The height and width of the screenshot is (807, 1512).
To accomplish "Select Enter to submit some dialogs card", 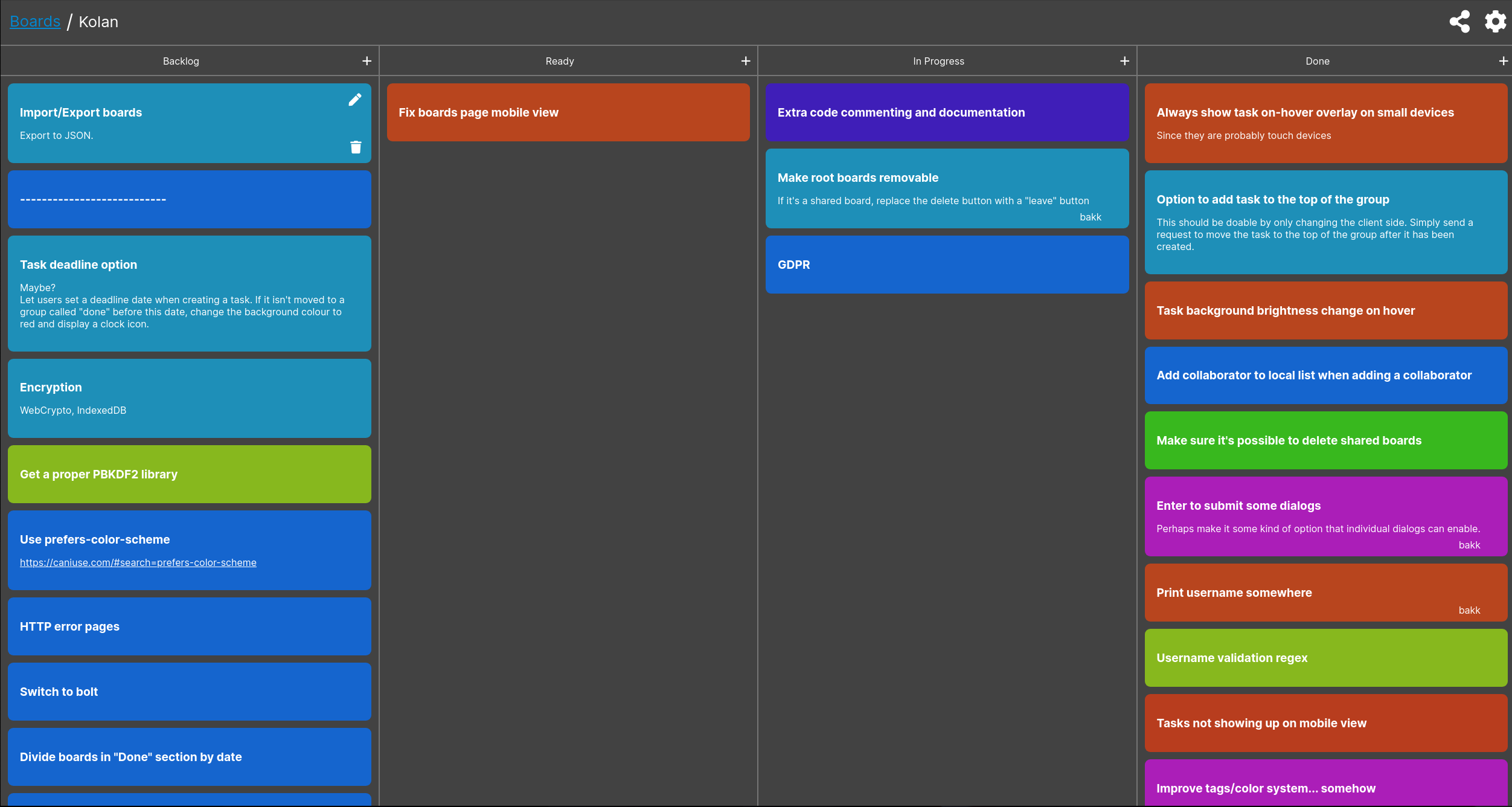I will (1325, 516).
